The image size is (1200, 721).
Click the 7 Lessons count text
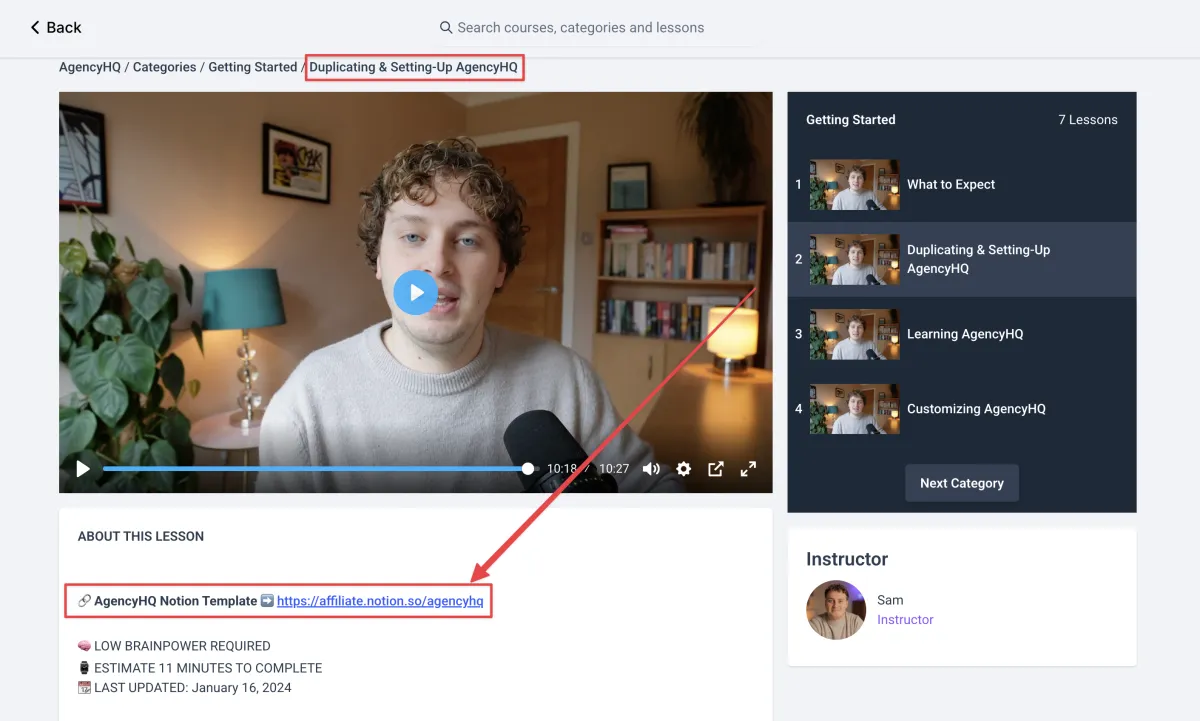pyautogui.click(x=1088, y=119)
